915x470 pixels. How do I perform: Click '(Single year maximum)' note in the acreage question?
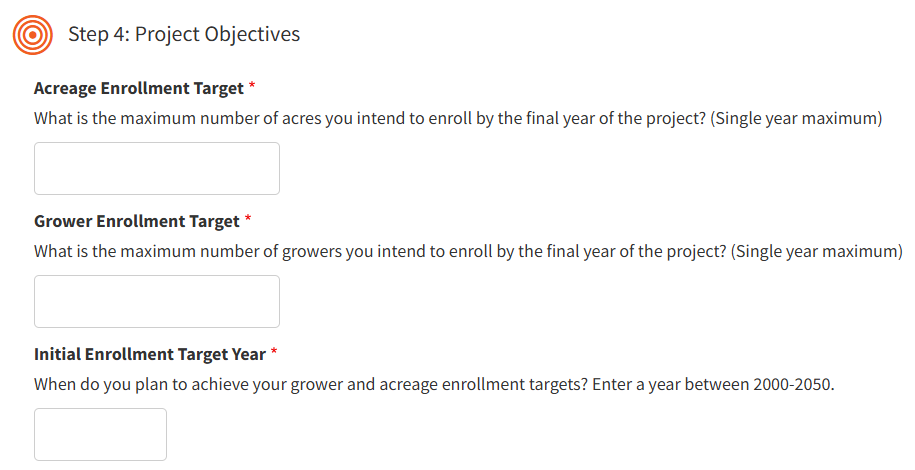pos(796,118)
